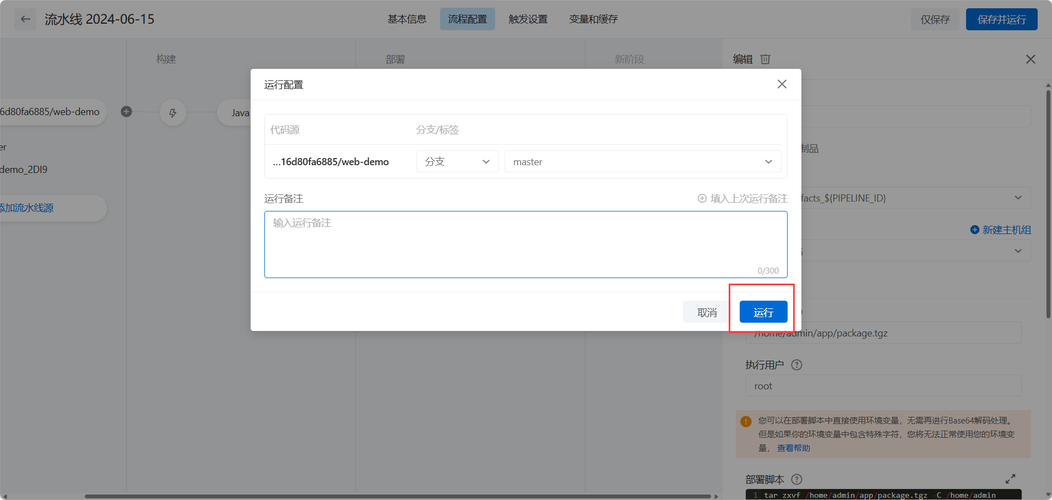1052x500 pixels.
Task: Click the 新建主机组 link
Action: click(1000, 230)
